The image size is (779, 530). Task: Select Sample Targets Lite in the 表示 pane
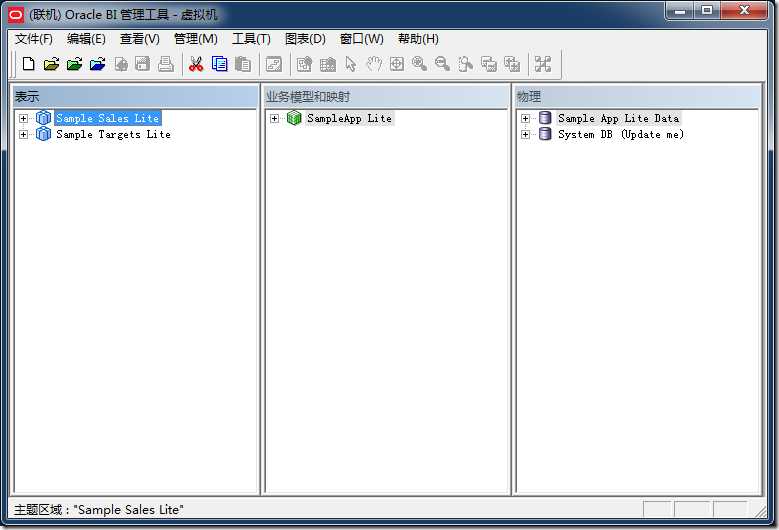[113, 135]
